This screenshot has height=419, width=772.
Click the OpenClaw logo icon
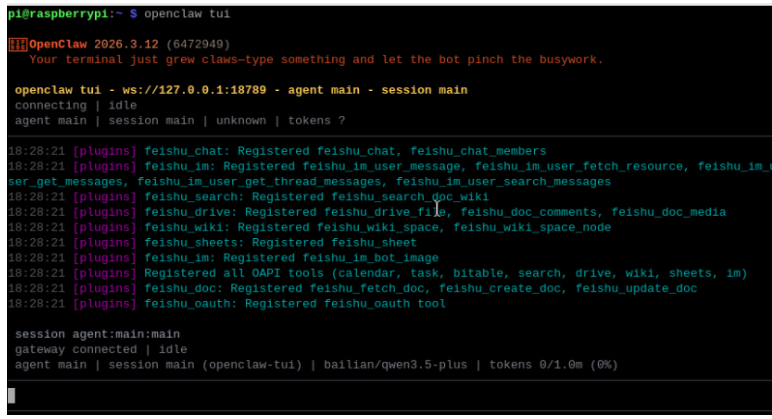18,45
